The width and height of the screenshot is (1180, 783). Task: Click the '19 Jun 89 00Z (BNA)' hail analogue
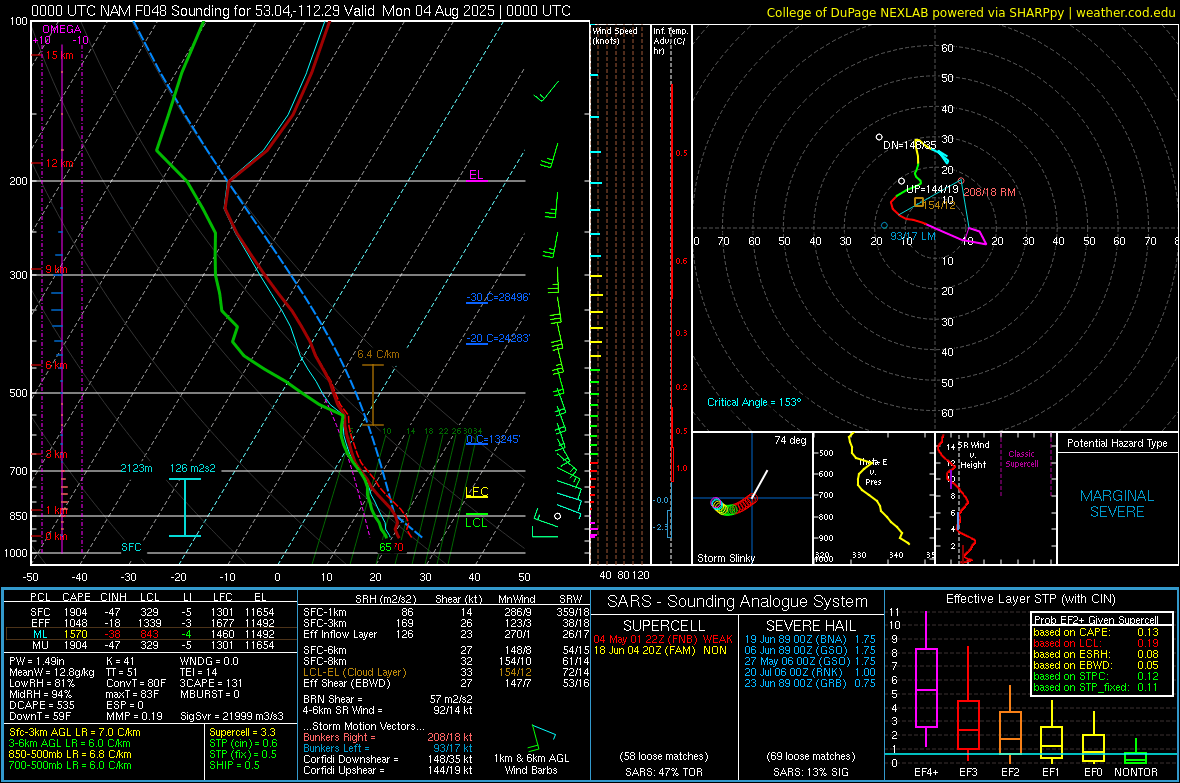(810, 639)
